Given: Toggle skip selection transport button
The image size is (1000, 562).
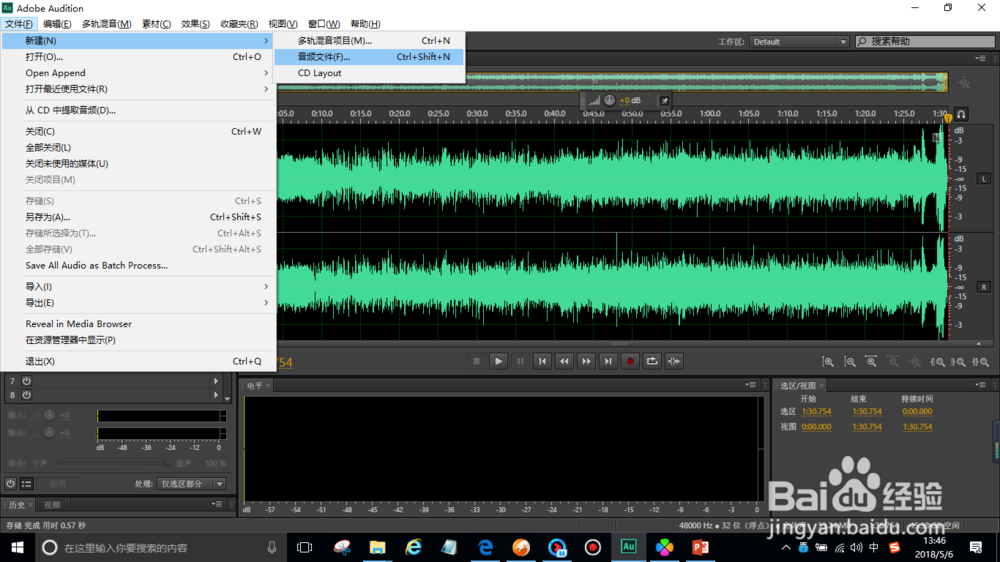Looking at the screenshot, I should [674, 361].
